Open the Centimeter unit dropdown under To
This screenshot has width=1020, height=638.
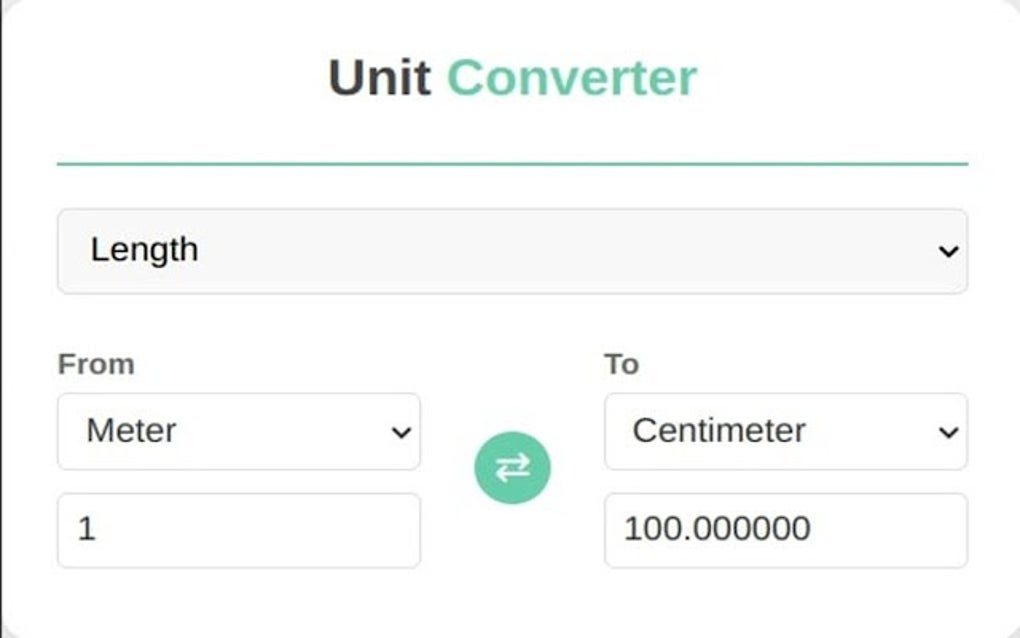tap(785, 431)
